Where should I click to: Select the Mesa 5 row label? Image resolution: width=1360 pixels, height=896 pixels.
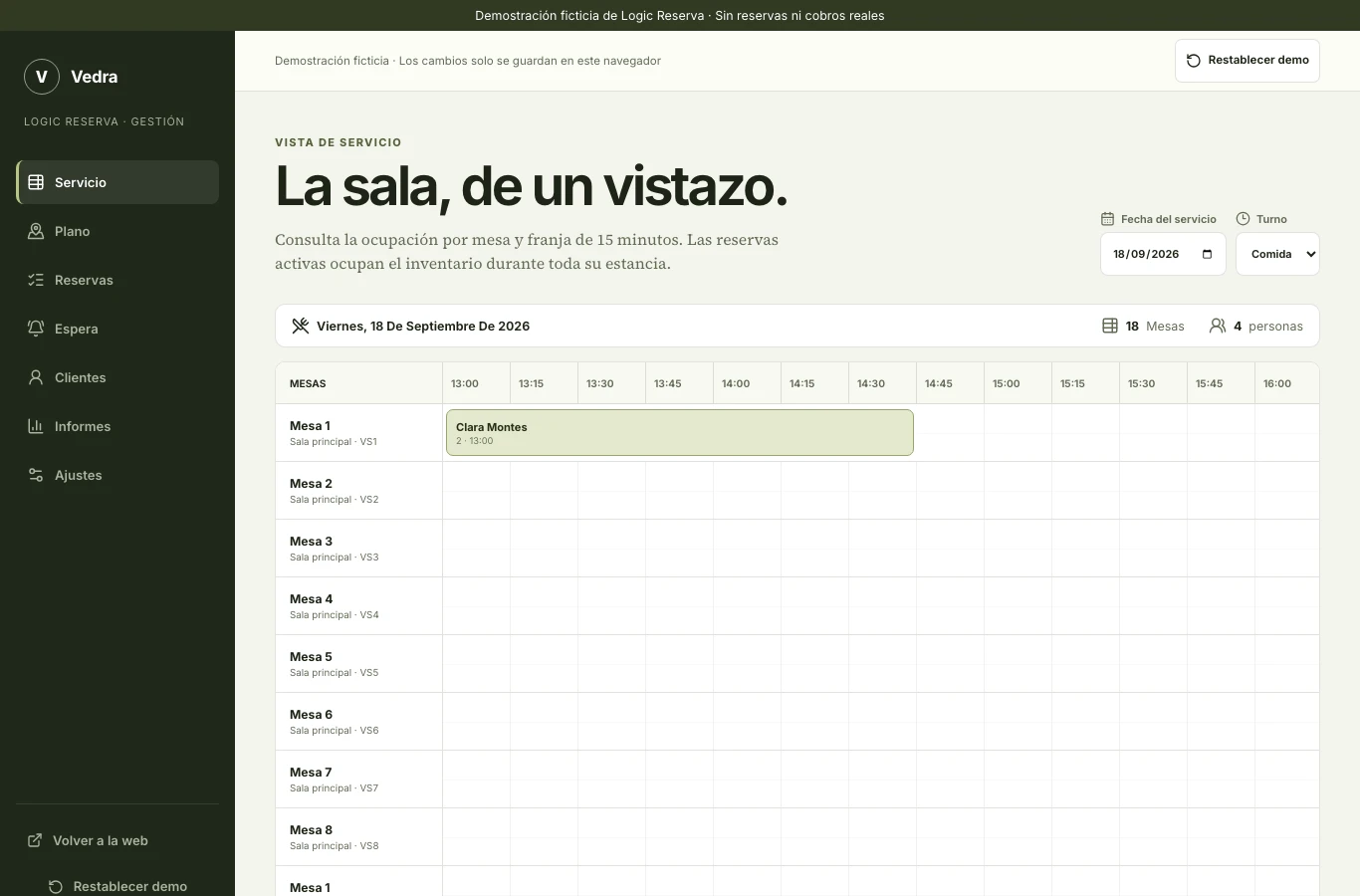point(359,664)
